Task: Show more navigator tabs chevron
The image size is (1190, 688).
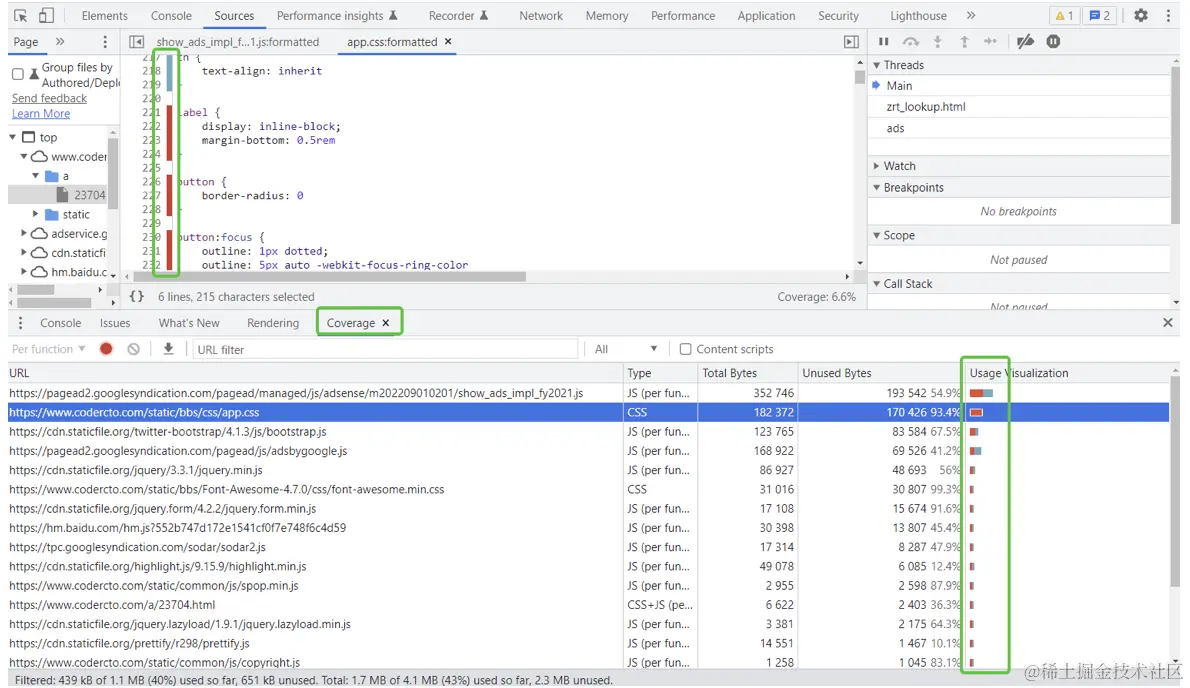Action: 60,42
